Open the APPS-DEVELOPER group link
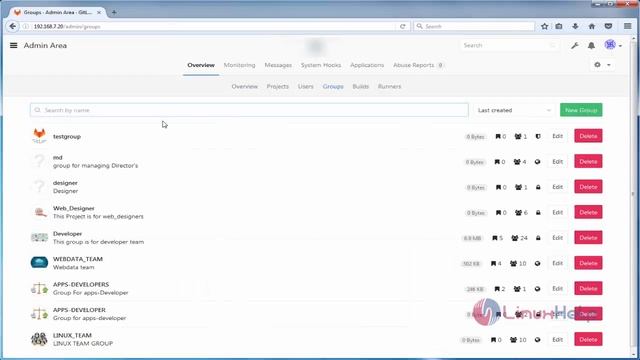 [79, 310]
